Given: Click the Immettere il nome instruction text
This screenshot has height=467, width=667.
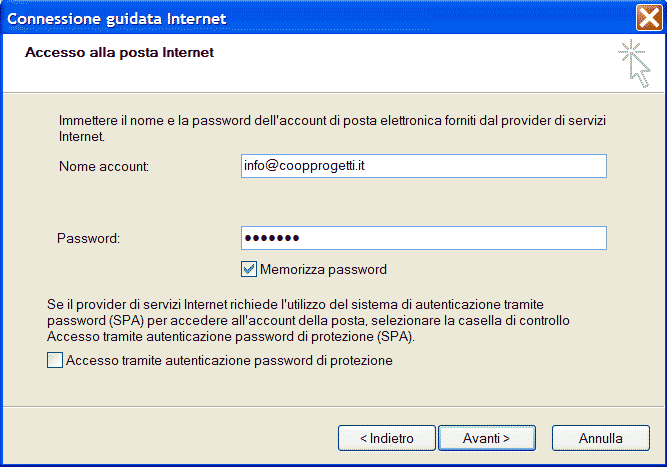Looking at the screenshot, I should tap(332, 128).
